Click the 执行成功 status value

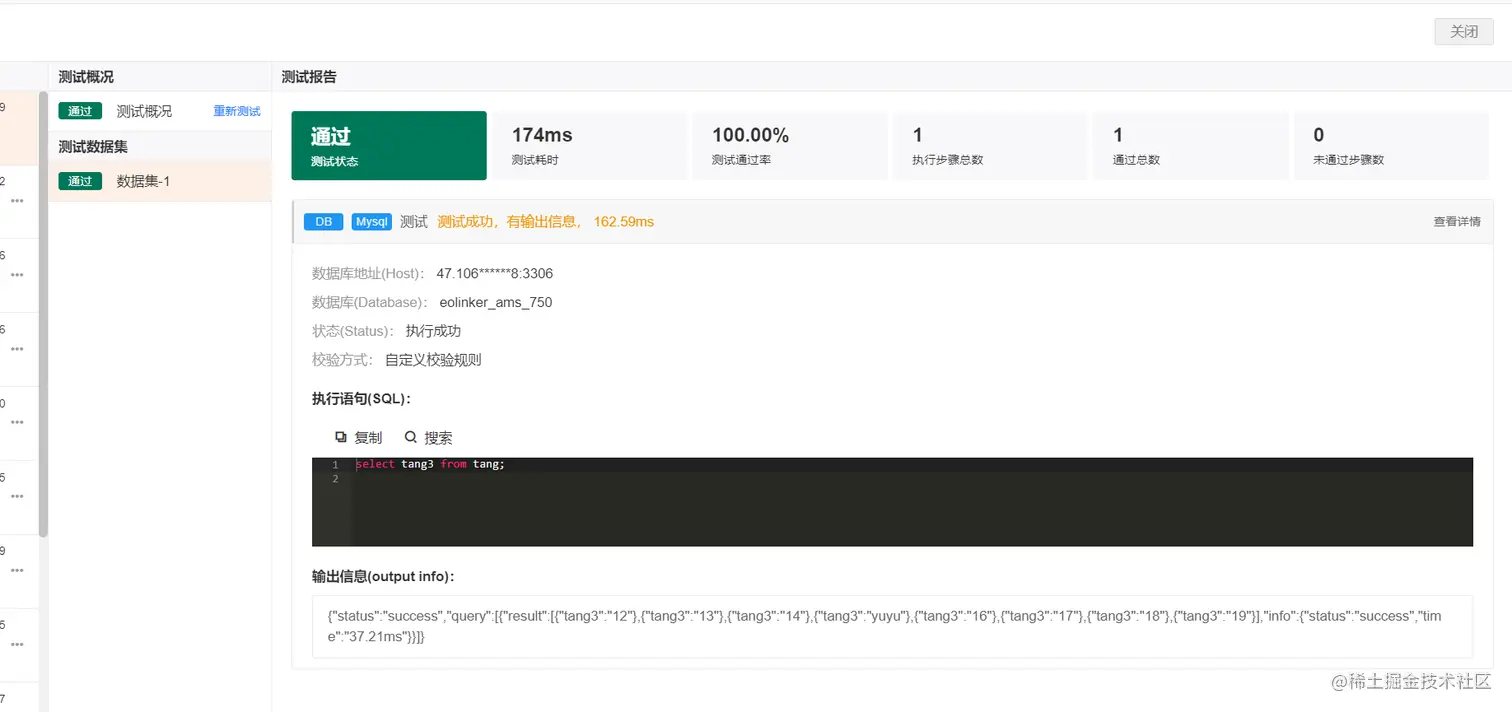pyautogui.click(x=433, y=331)
